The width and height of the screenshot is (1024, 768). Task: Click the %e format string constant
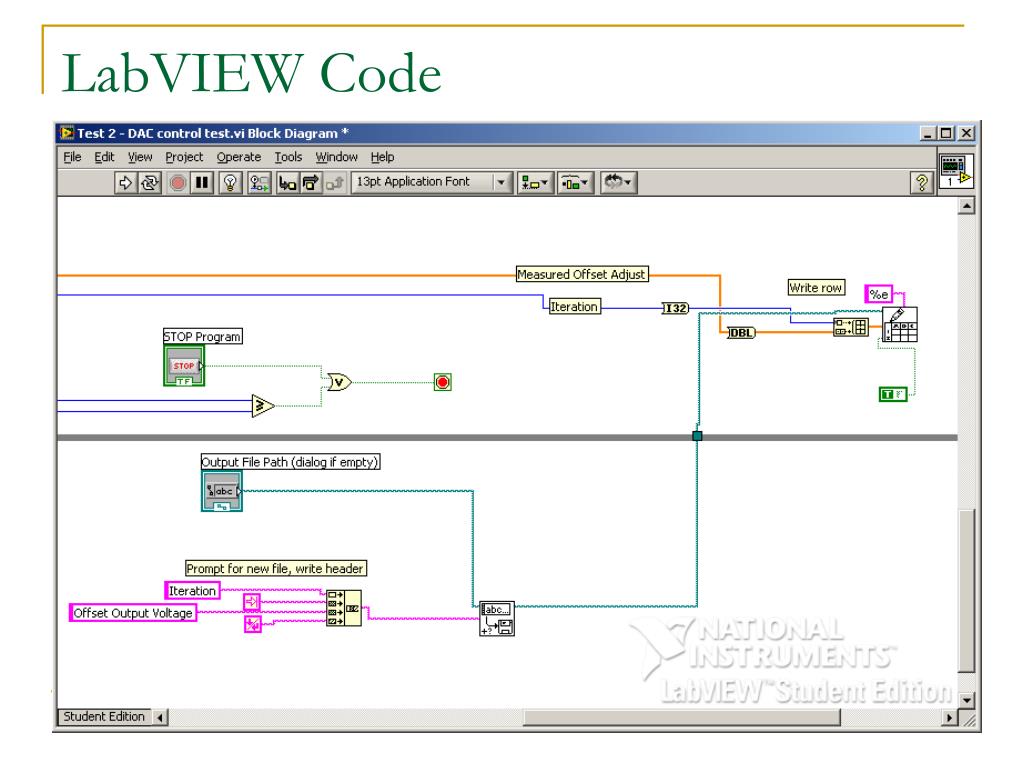[x=878, y=295]
